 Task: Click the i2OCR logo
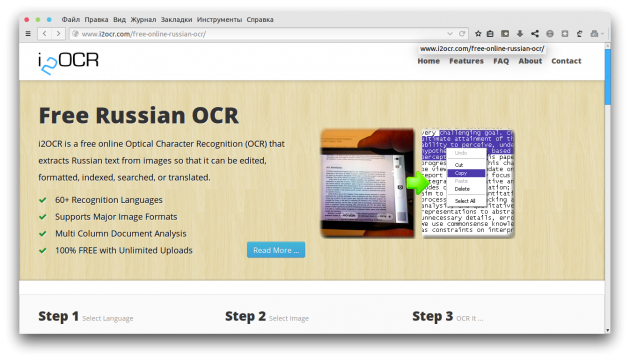[68, 63]
